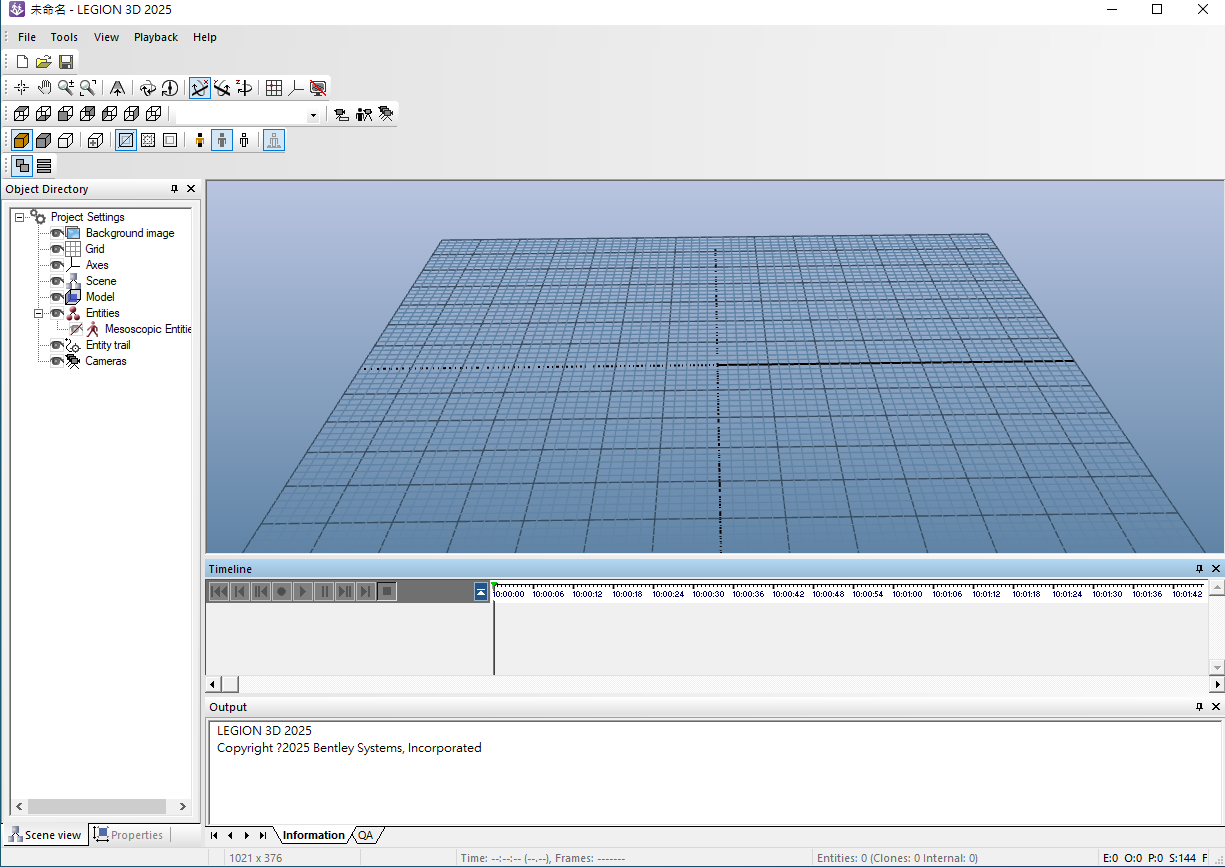Collapse the Entities tree node

(x=39, y=313)
